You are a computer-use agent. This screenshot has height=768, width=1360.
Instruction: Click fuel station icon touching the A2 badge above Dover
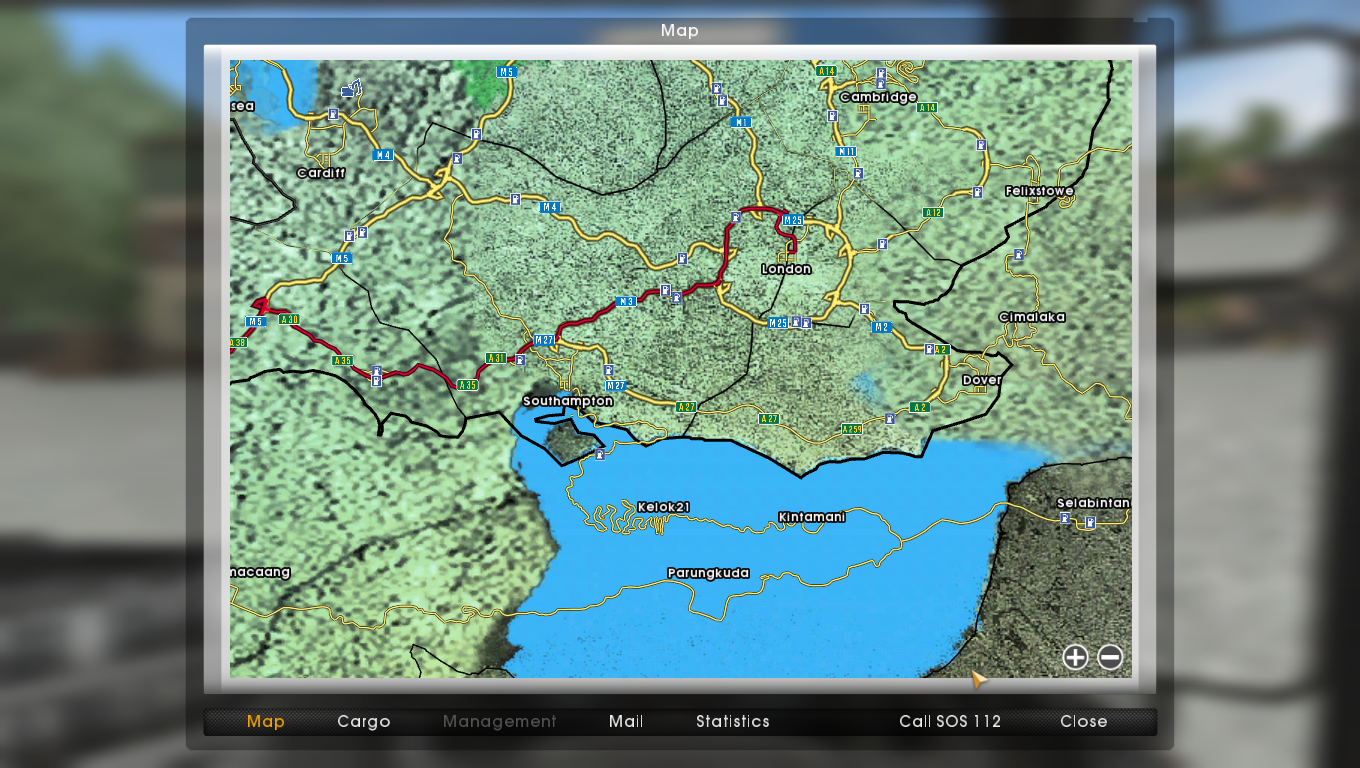[929, 349]
